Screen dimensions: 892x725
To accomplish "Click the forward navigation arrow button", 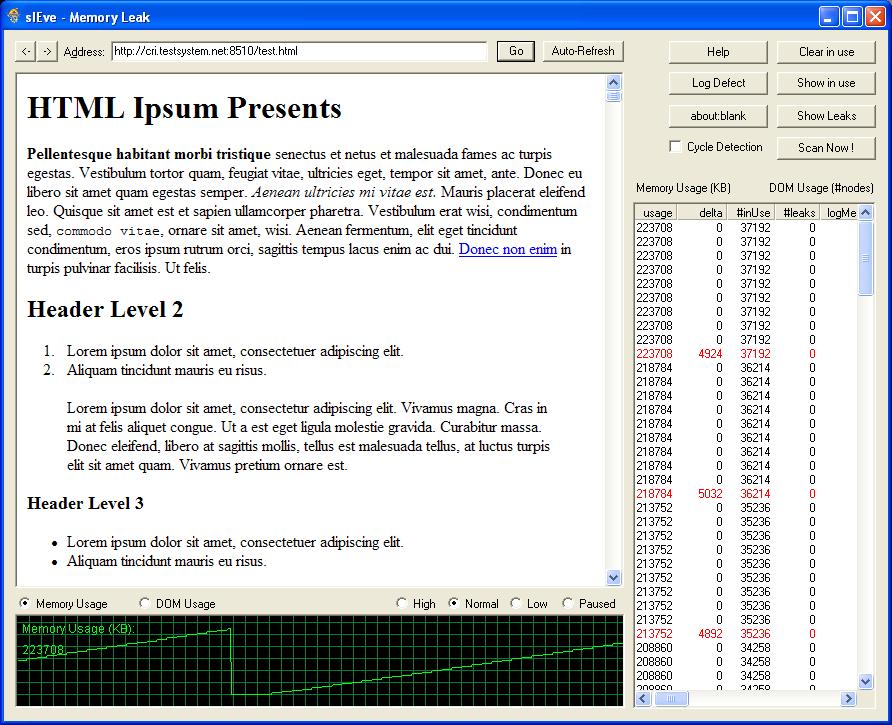I will 46,51.
